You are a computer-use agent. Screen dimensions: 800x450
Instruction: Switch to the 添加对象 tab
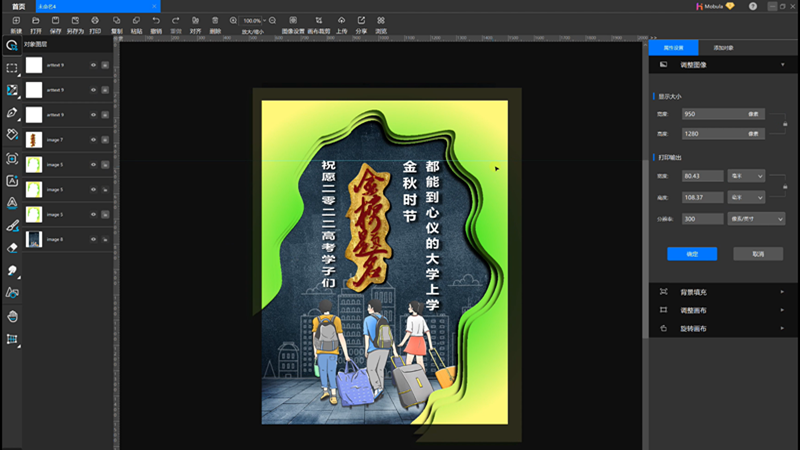[x=723, y=47]
